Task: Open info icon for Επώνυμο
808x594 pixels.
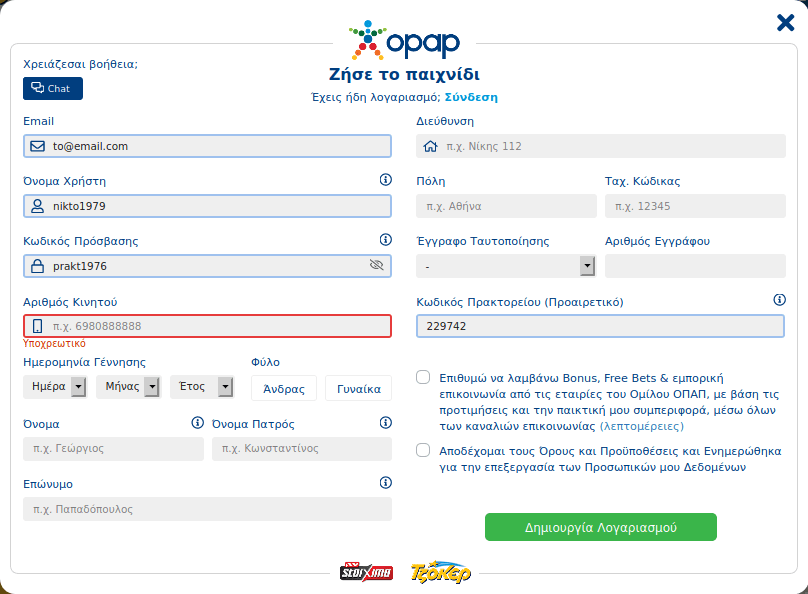Action: point(385,483)
